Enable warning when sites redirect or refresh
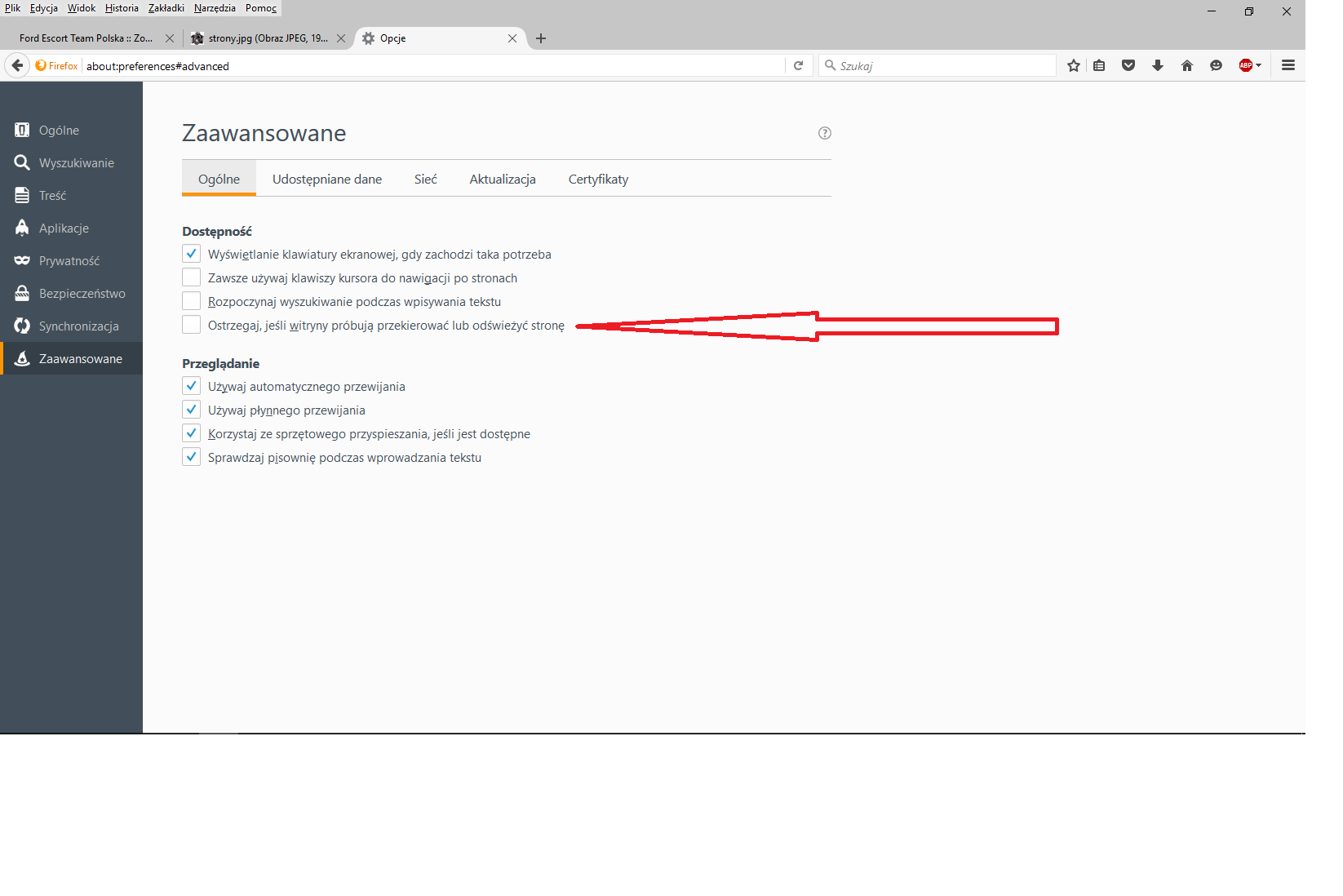This screenshot has height=896, width=1343. pyautogui.click(x=192, y=325)
